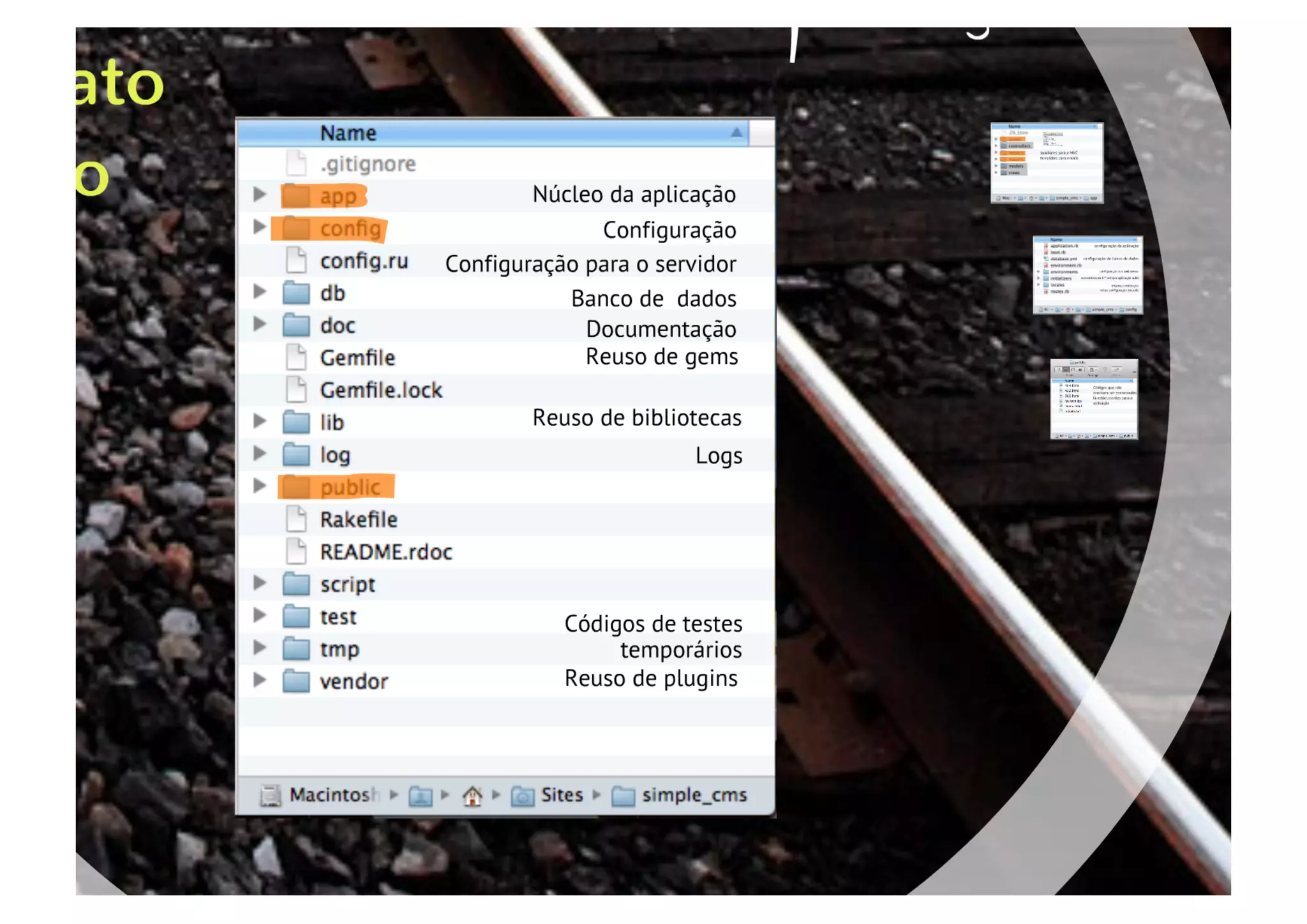This screenshot has width=1307, height=924.
Task: Expand the script folder disclosure triangle
Action: pyautogui.click(x=259, y=583)
